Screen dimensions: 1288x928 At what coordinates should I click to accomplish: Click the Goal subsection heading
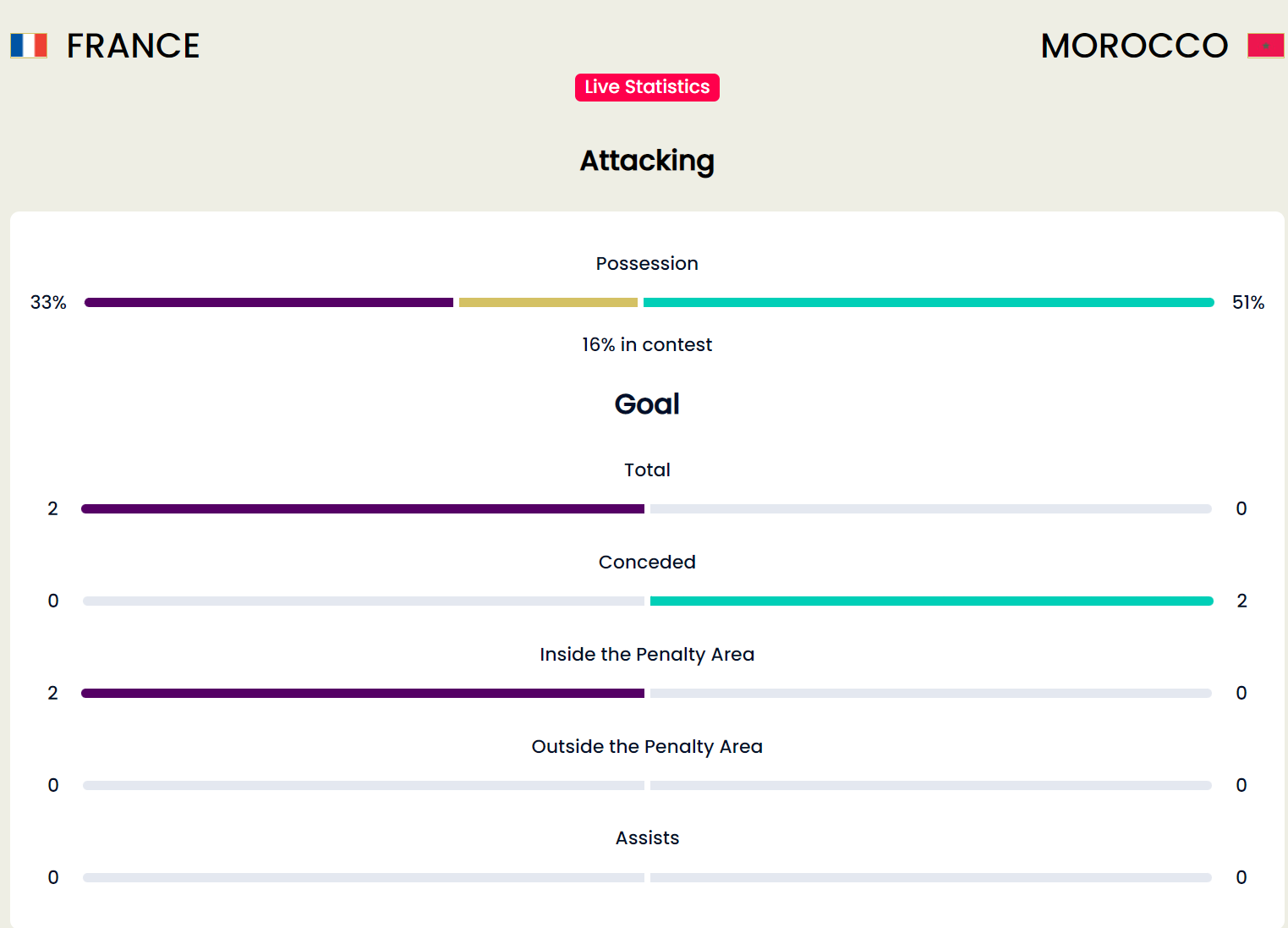pos(647,404)
